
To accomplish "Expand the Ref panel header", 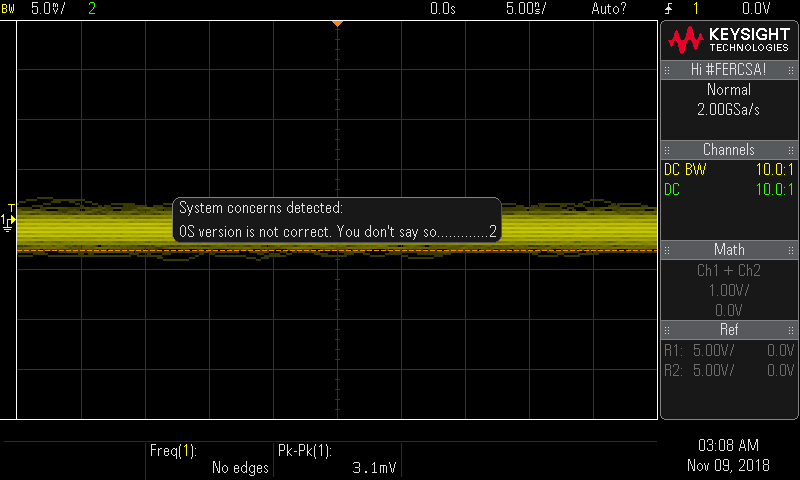I will (x=729, y=329).
